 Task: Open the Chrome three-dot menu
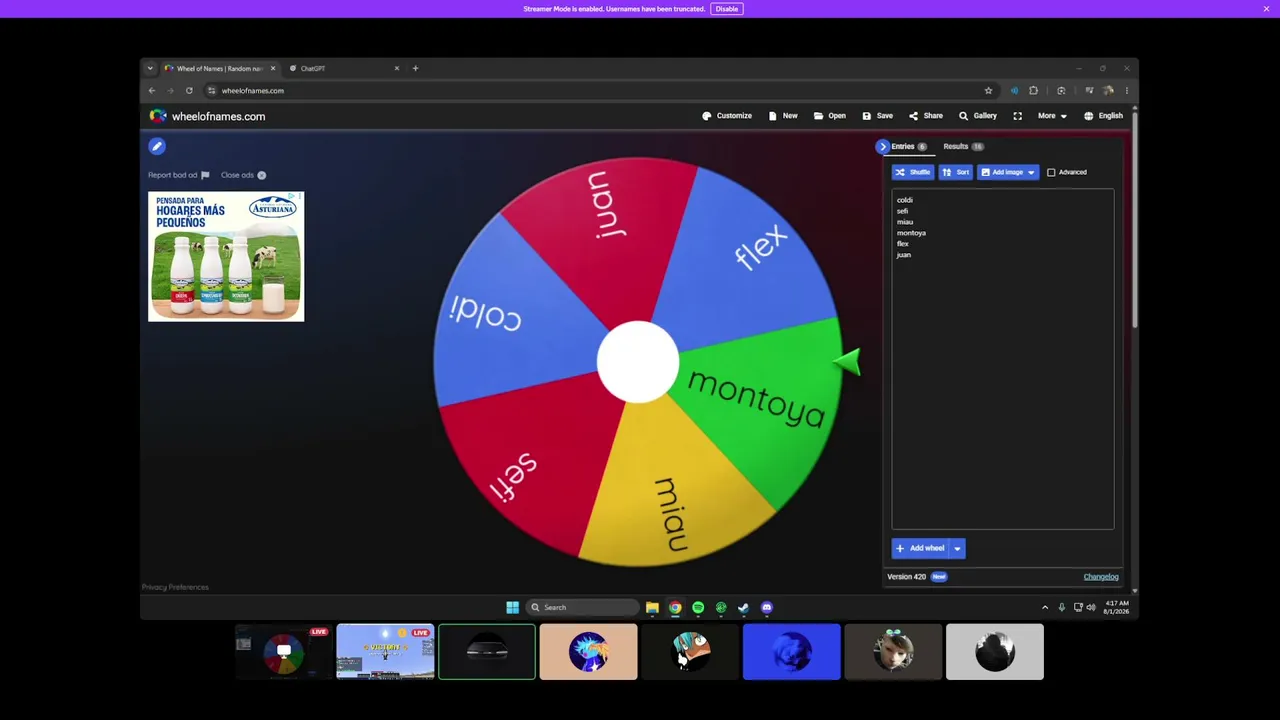(x=1126, y=91)
